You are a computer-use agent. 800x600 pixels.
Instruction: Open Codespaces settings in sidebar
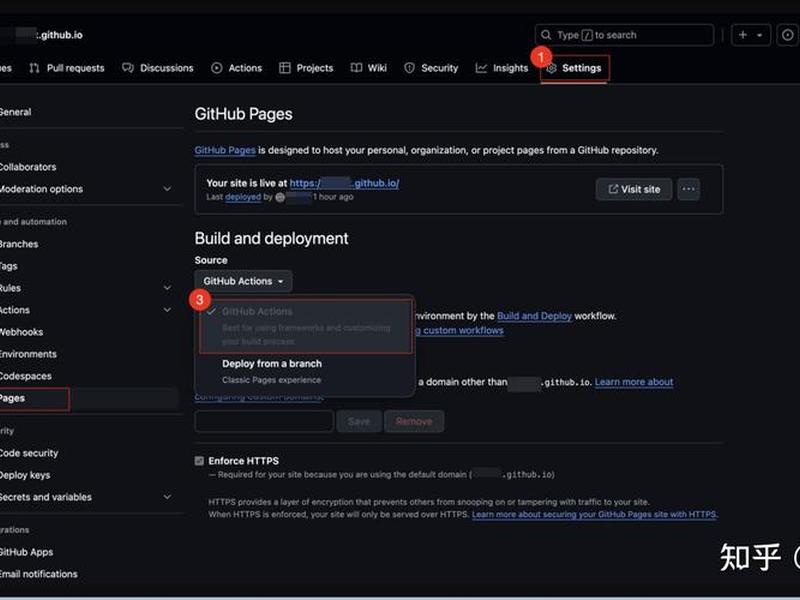pos(26,377)
